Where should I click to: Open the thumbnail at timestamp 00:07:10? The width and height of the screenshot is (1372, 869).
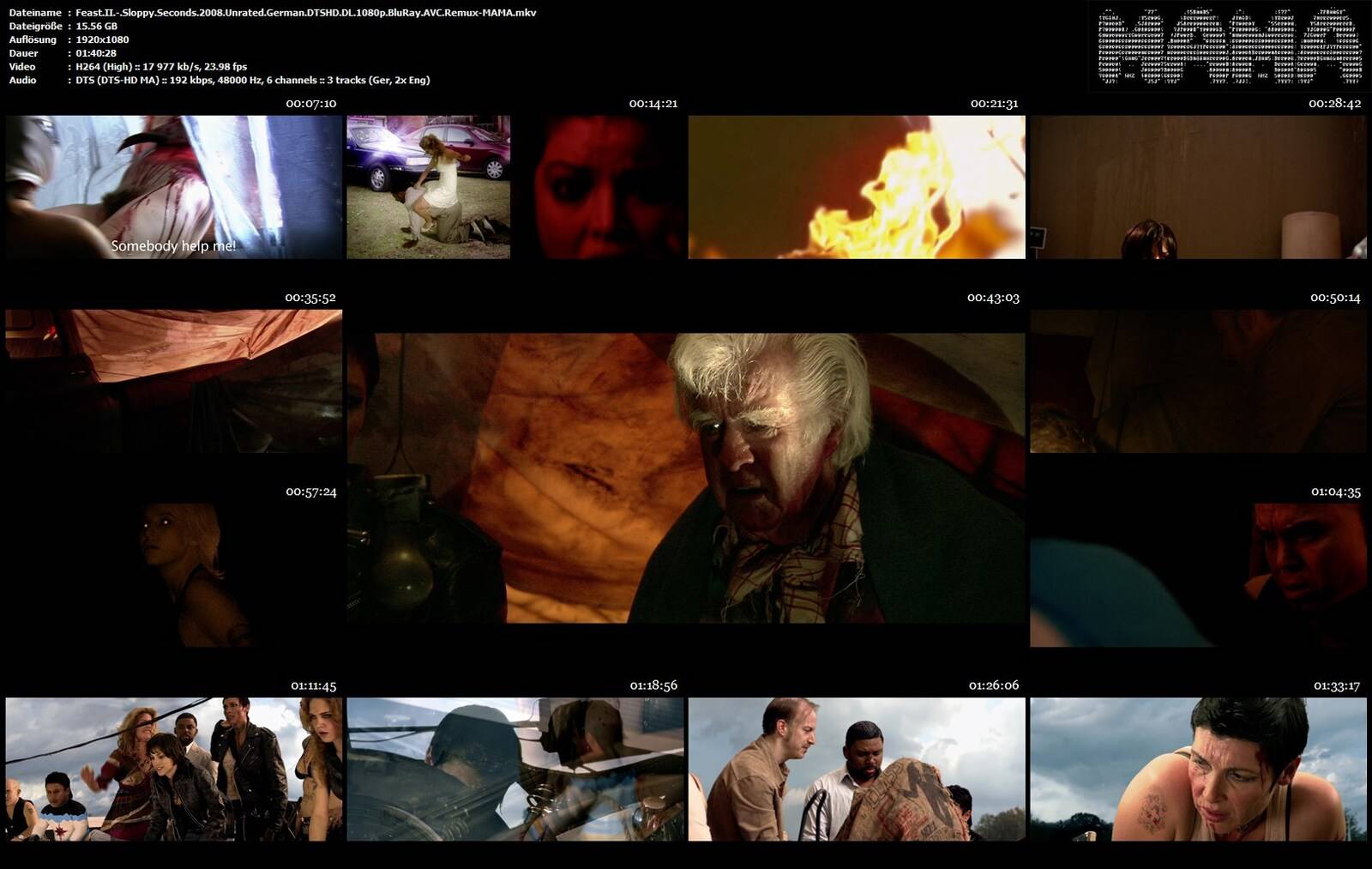click(x=173, y=187)
